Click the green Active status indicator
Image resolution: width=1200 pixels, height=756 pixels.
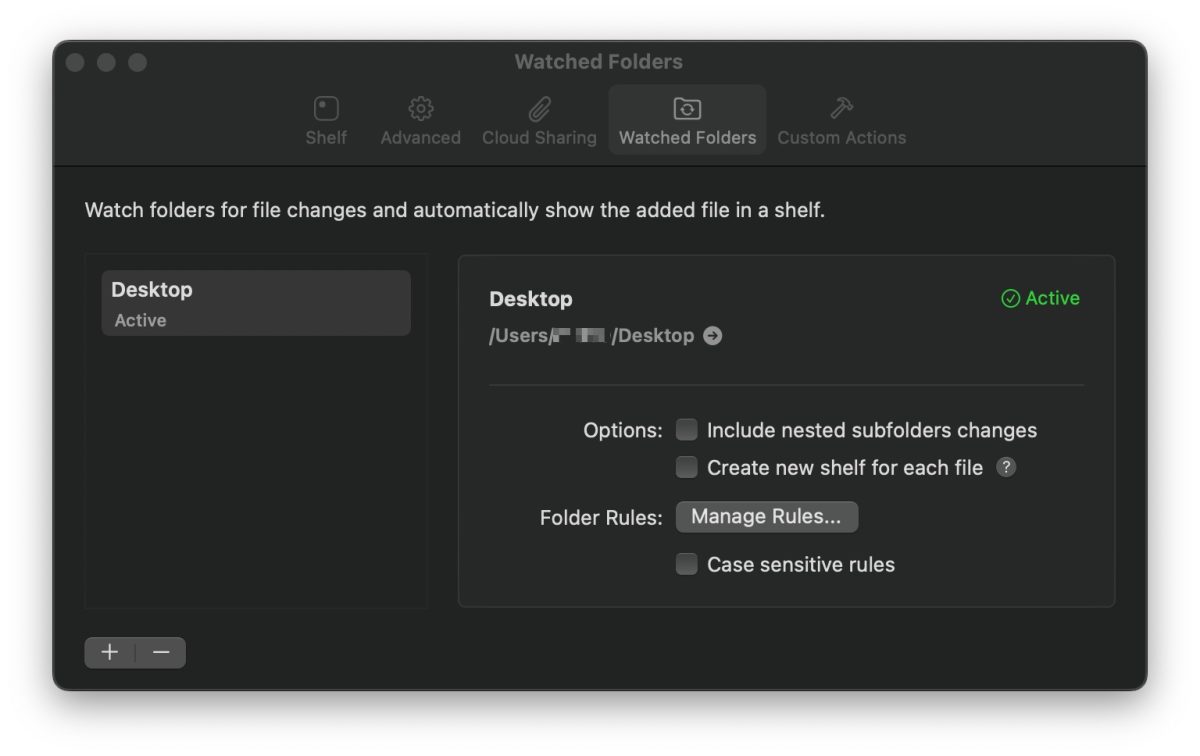[x=1040, y=298]
